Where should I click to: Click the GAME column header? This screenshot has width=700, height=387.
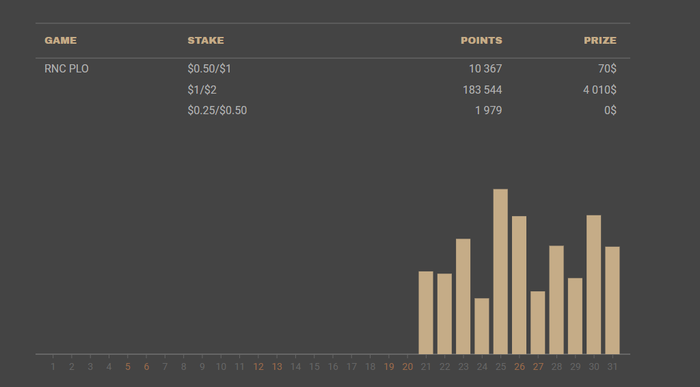pos(61,41)
